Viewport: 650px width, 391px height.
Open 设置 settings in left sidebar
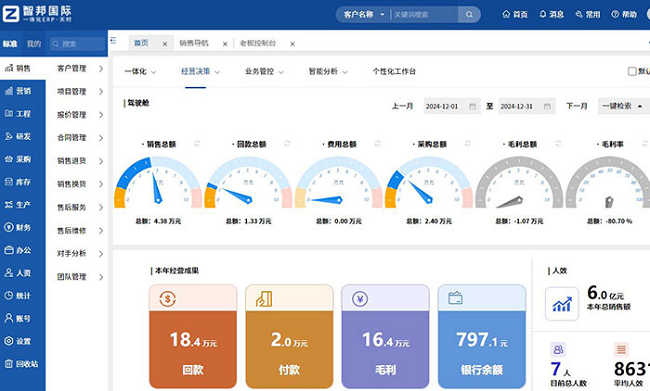pos(18,341)
